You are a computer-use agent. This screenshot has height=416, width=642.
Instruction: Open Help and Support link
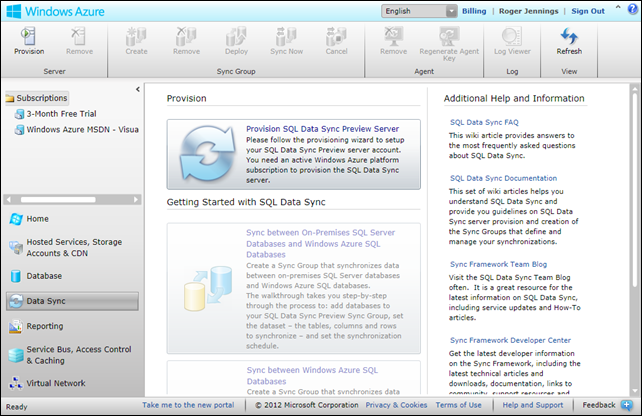pos(533,405)
